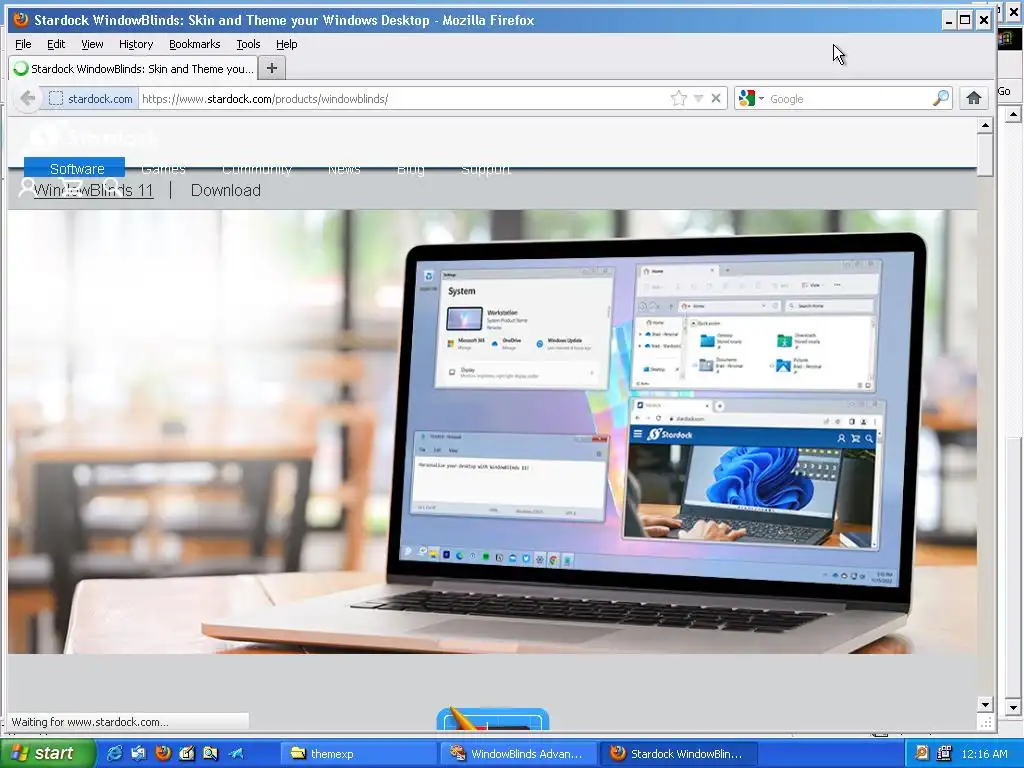Screen dimensions: 1024x768
Task: Click the Stardock WindowBlinds Firefox taskbar button
Action: tap(679, 754)
